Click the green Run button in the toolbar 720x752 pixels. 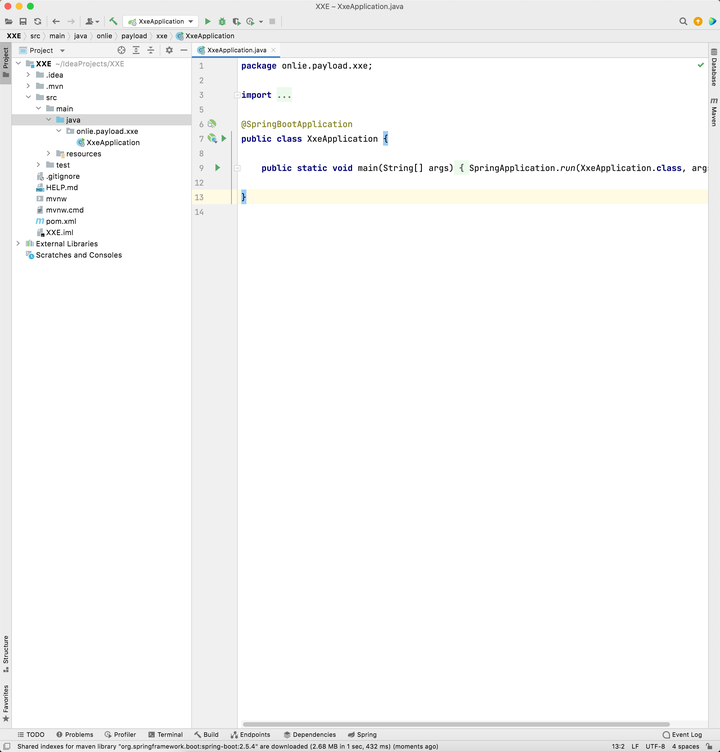(208, 21)
